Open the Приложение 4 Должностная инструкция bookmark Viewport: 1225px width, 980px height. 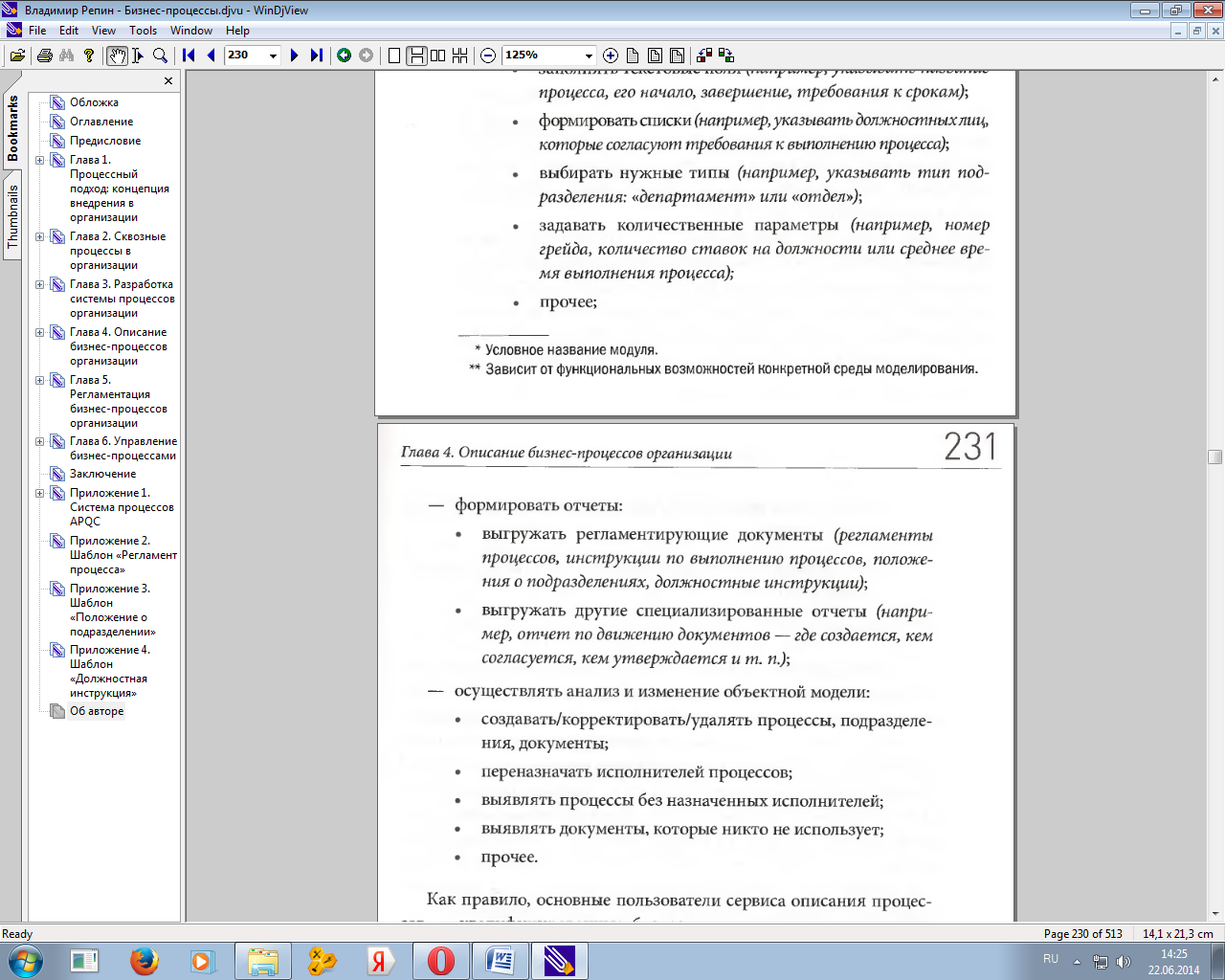click(110, 671)
